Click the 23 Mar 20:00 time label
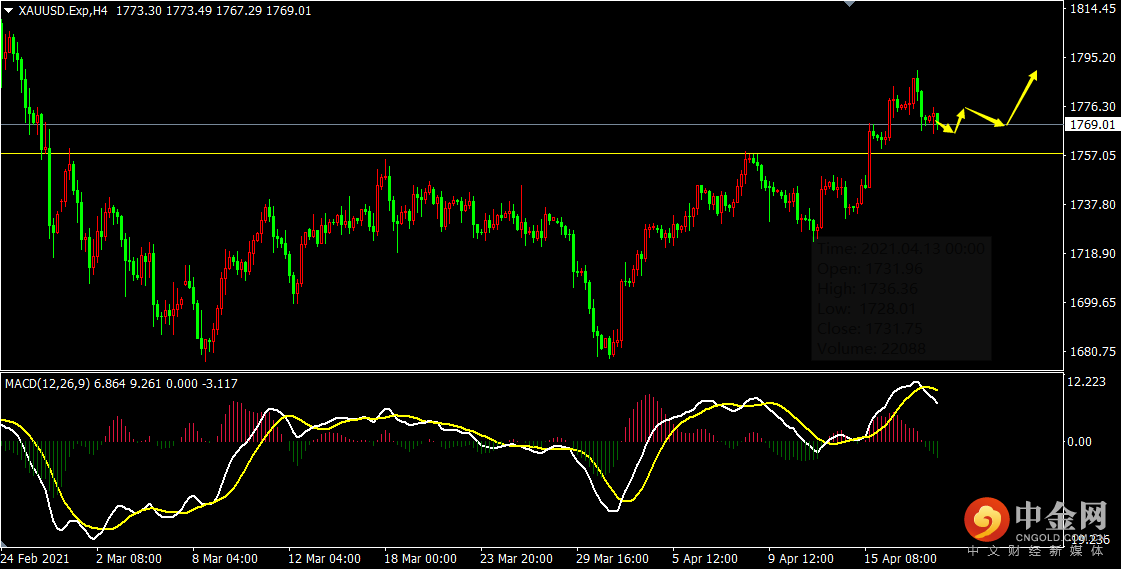 pyautogui.click(x=517, y=558)
